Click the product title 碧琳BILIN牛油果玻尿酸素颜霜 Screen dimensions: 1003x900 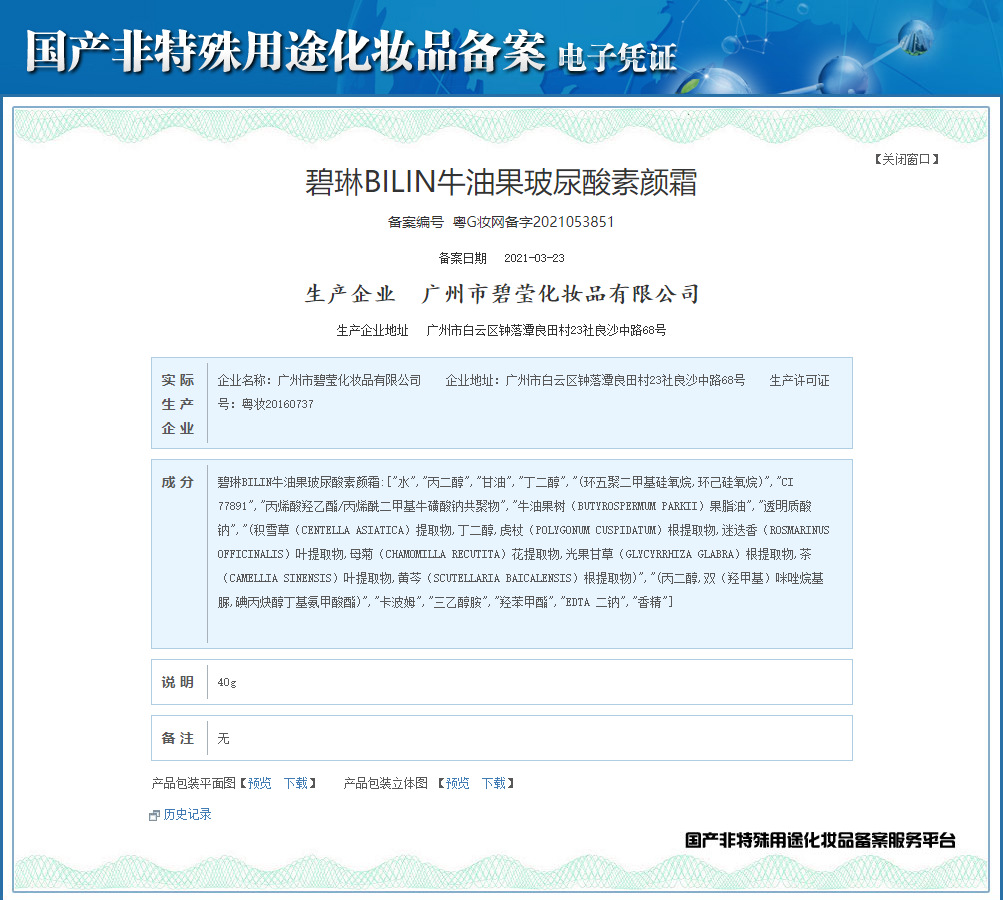pos(501,183)
